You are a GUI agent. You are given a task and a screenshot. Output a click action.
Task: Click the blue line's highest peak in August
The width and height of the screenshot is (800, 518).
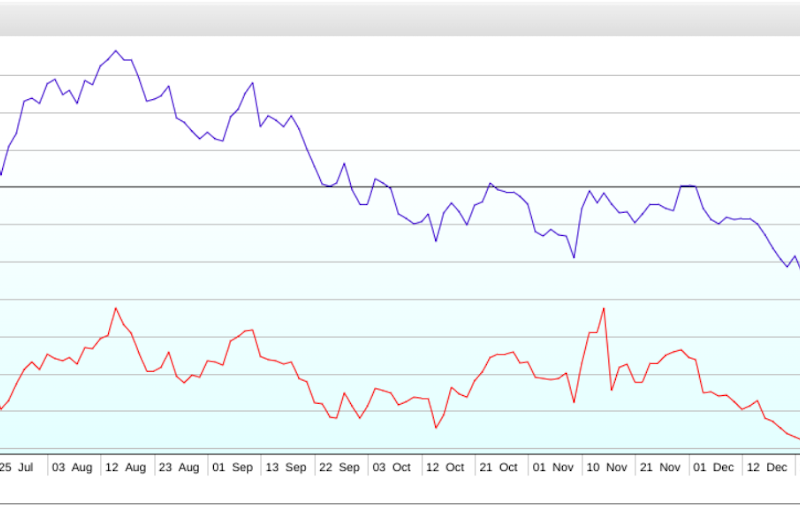tap(116, 50)
